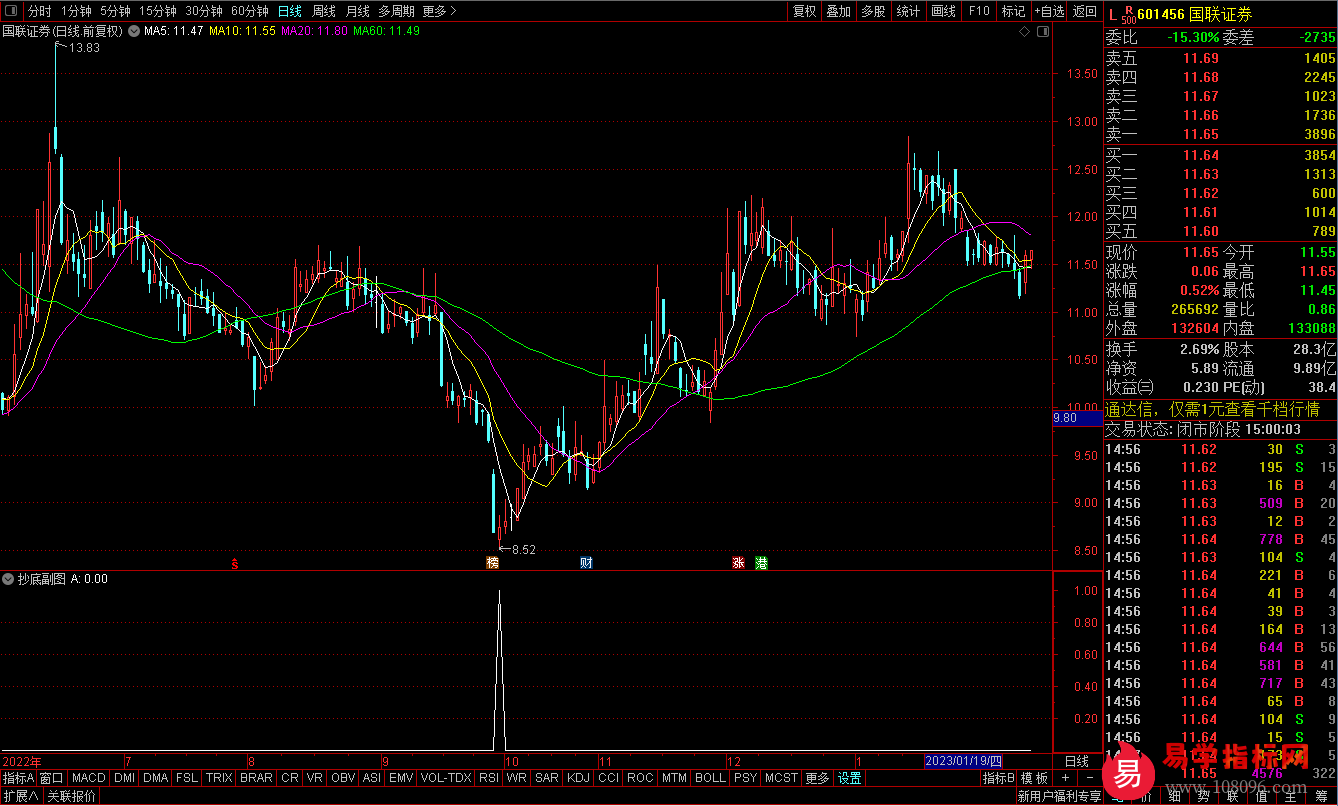Viewport: 1338px width, 806px height.
Task: Click the 模板 template button
Action: point(1034,778)
